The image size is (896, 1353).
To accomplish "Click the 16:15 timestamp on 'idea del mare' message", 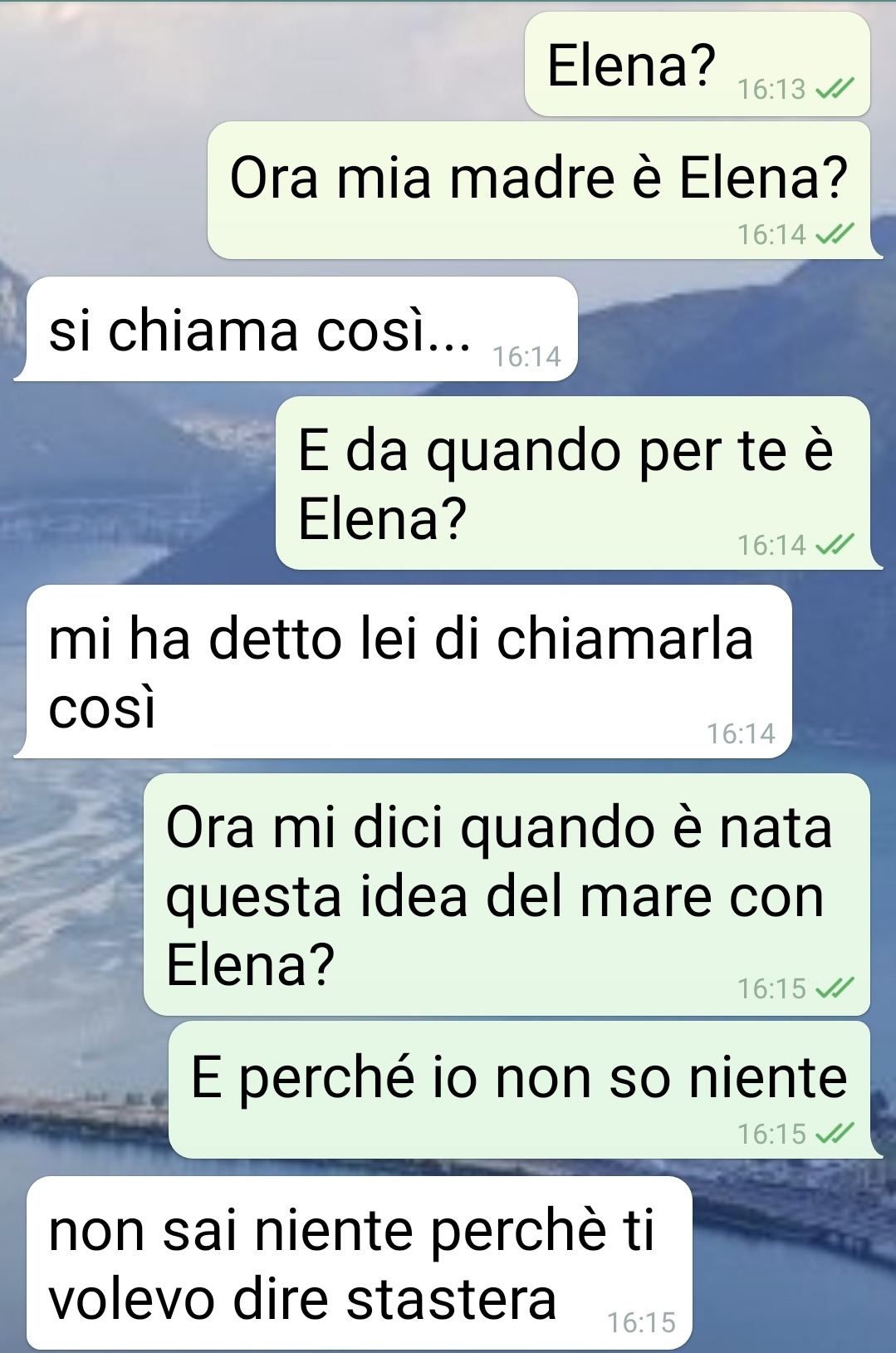I will click(771, 988).
